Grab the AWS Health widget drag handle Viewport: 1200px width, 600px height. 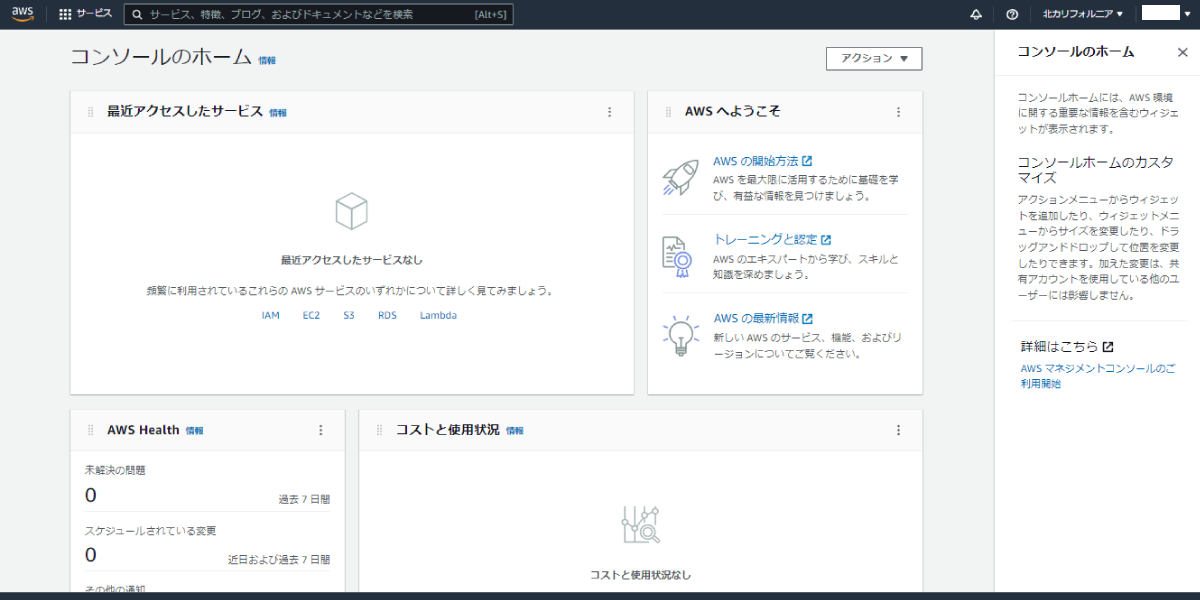click(x=90, y=430)
